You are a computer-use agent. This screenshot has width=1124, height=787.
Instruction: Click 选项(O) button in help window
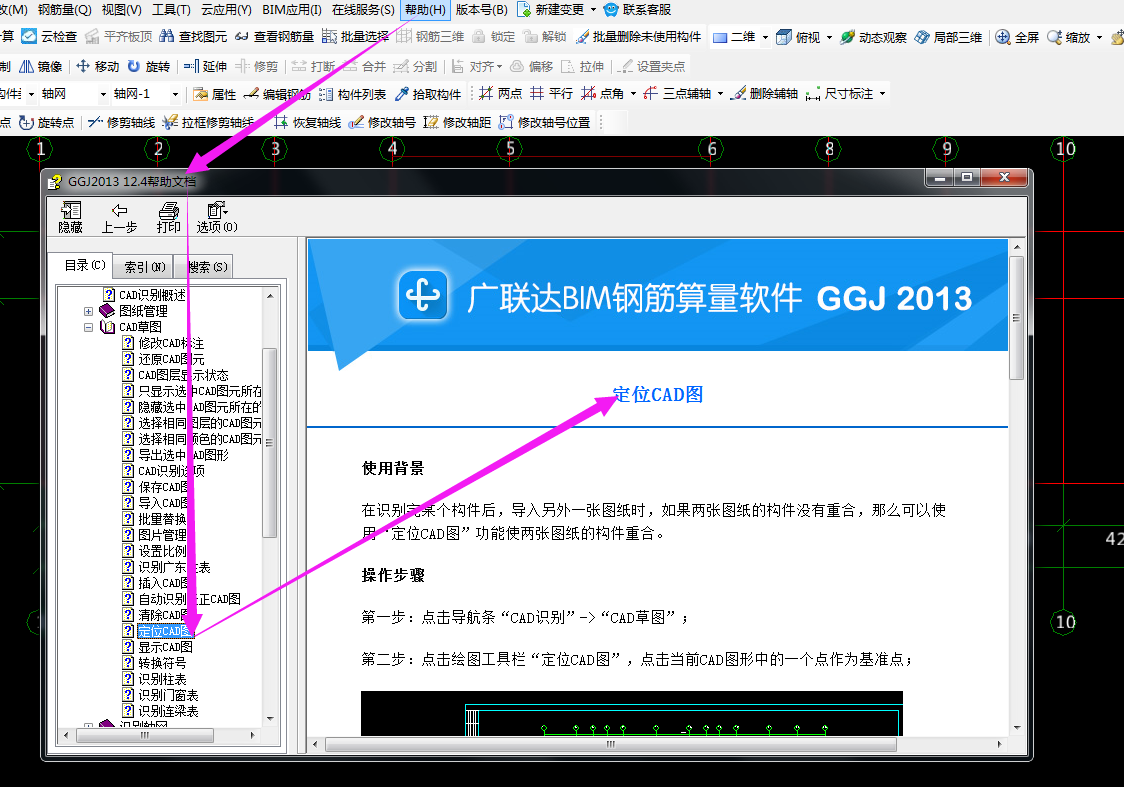click(x=216, y=218)
